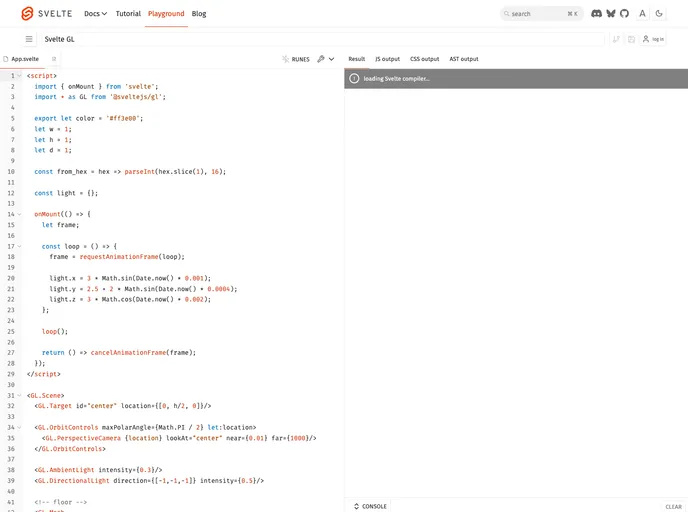Click the 'loading Svelte compiler...' message
The width and height of the screenshot is (688, 512).
click(397, 79)
